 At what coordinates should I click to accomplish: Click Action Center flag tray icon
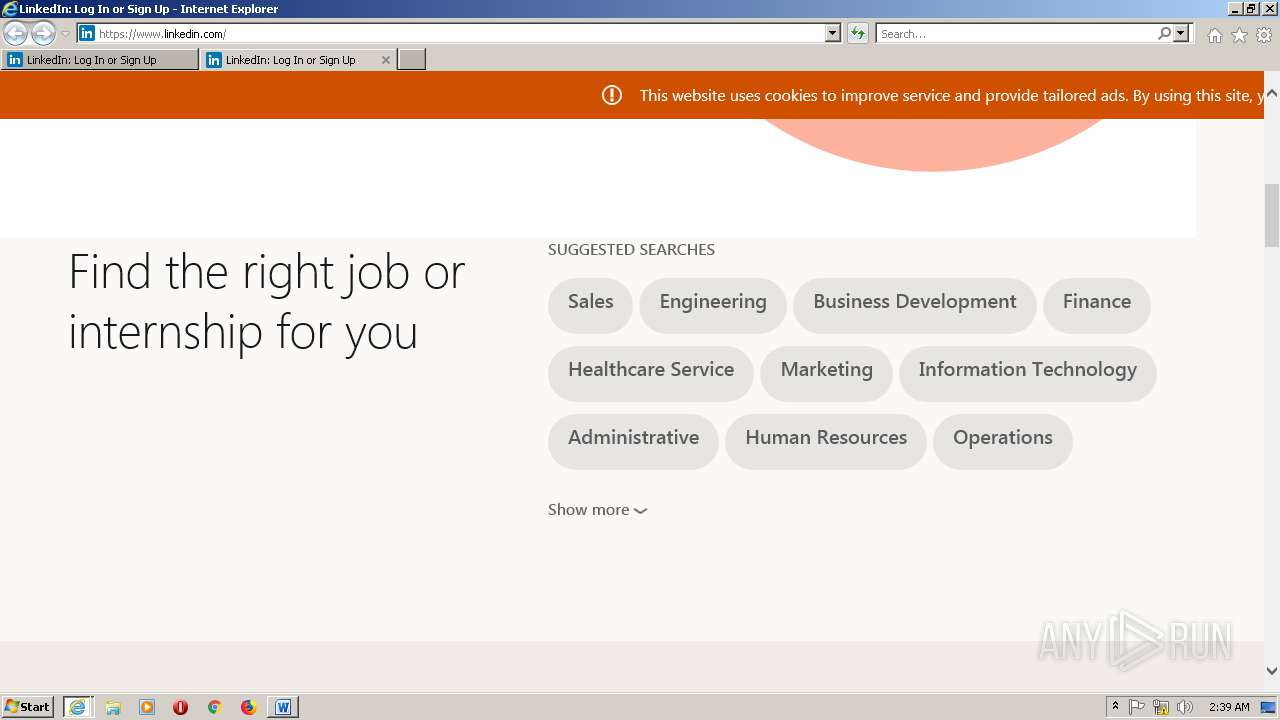pyautogui.click(x=1137, y=707)
